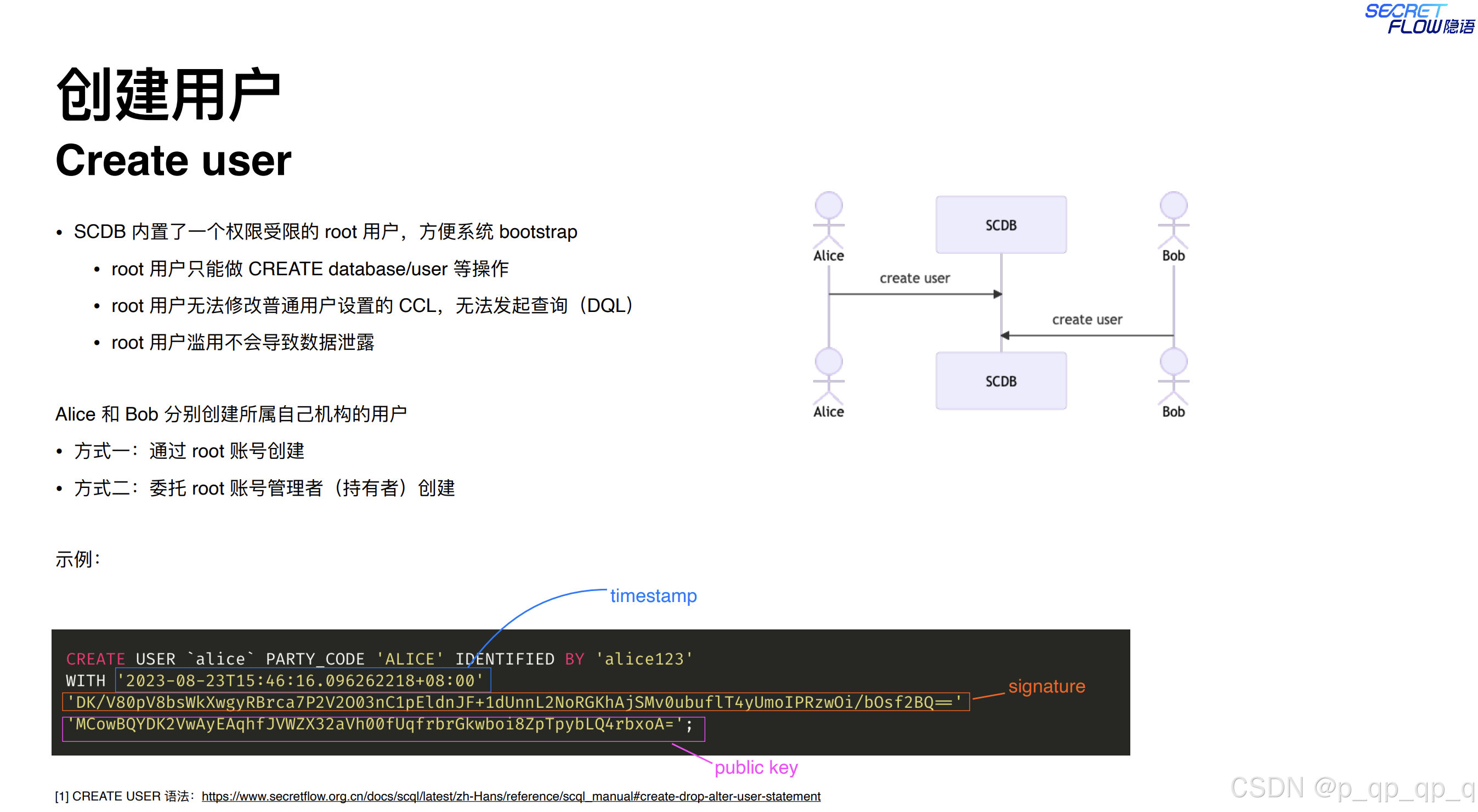The height and width of the screenshot is (812, 1478).
Task: Click the boxed signature string in code
Action: pyautogui.click(x=515, y=702)
